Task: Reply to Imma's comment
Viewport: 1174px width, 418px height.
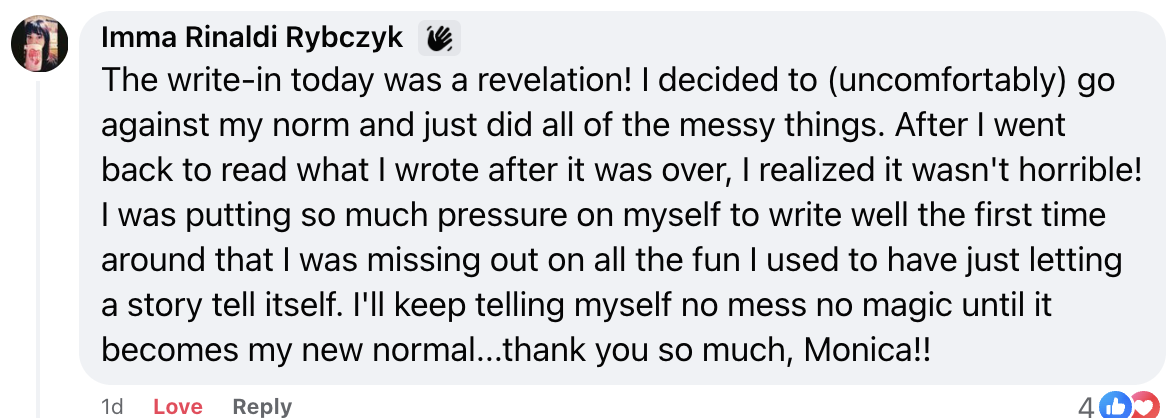Action: pyautogui.click(x=262, y=406)
